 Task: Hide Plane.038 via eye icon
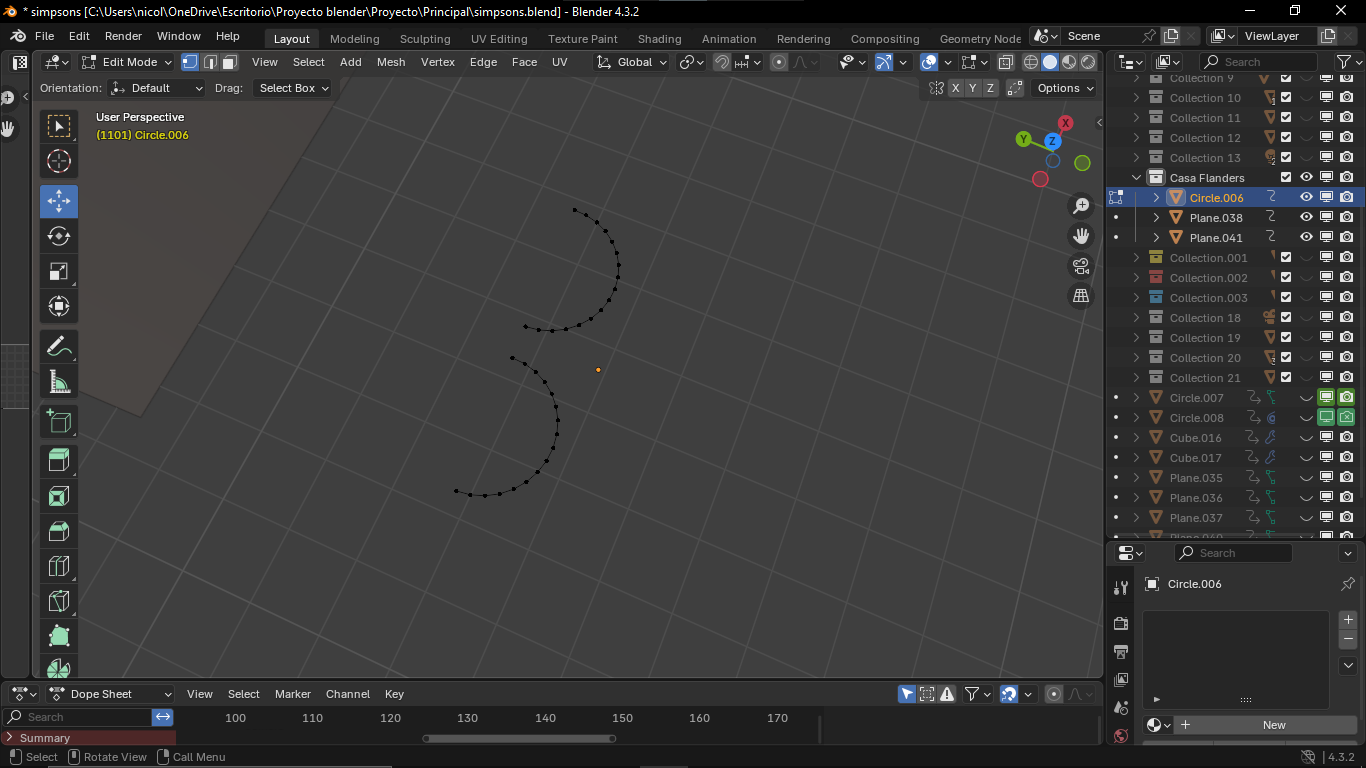tap(1306, 218)
